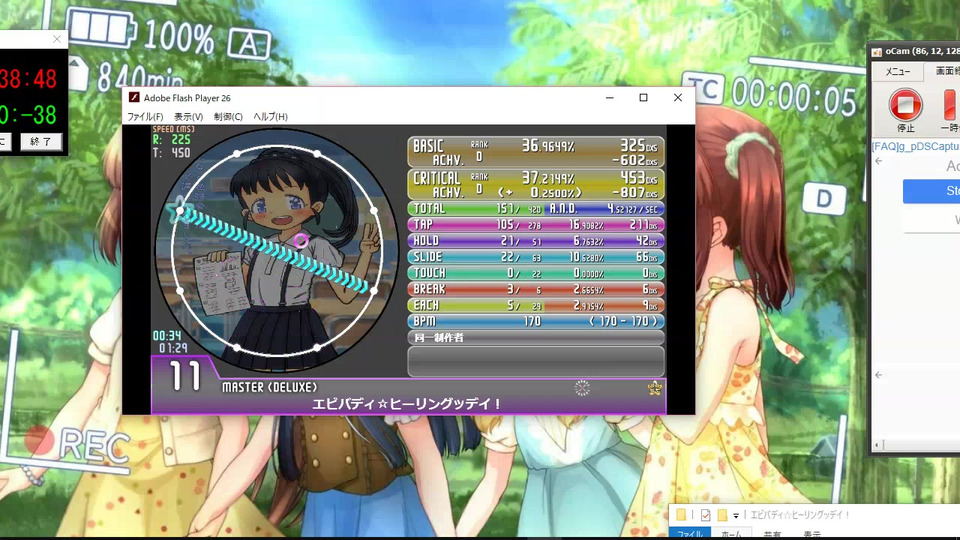Click the CRITICAL ACHV. row
The width and height of the screenshot is (960, 540).
(x=536, y=184)
